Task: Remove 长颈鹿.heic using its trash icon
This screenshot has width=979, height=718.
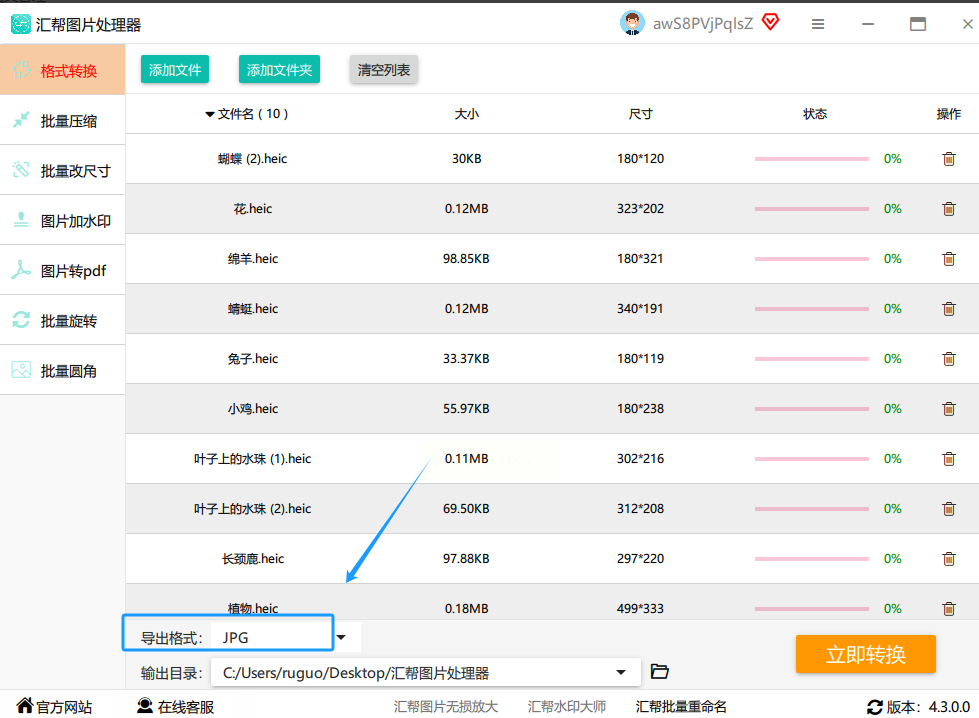Action: 948,558
